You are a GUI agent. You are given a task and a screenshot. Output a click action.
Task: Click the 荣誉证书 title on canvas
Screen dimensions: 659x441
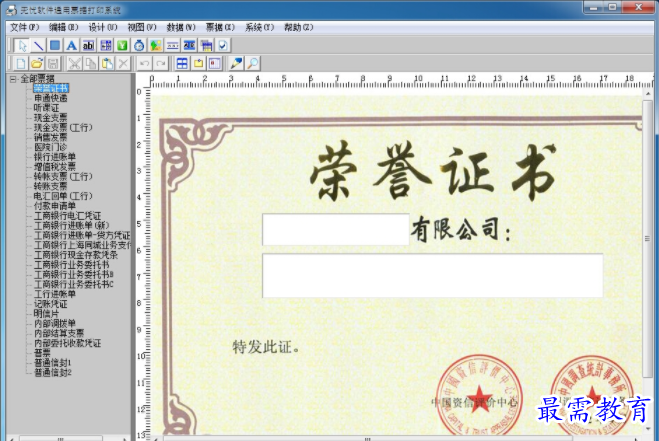click(432, 172)
